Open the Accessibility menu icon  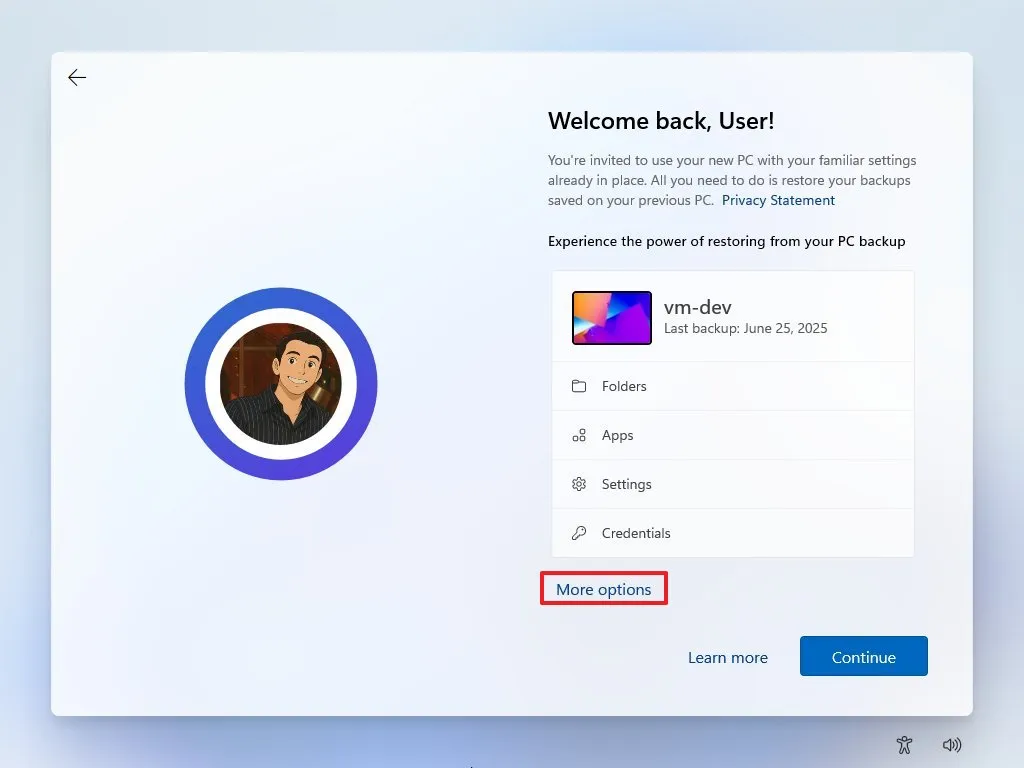(905, 744)
